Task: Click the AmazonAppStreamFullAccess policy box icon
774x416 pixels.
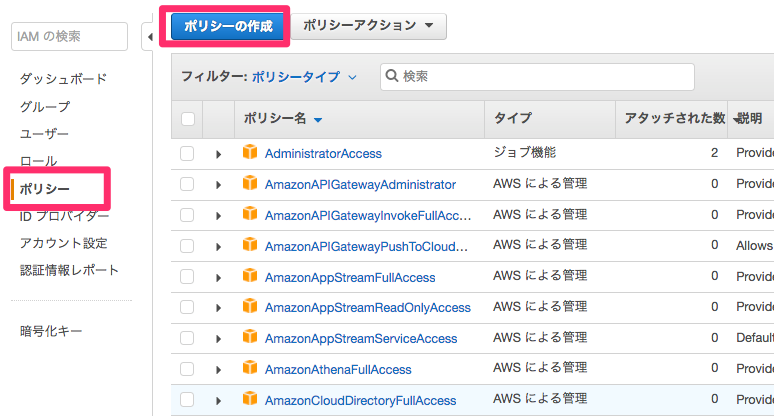Action: click(x=250, y=275)
